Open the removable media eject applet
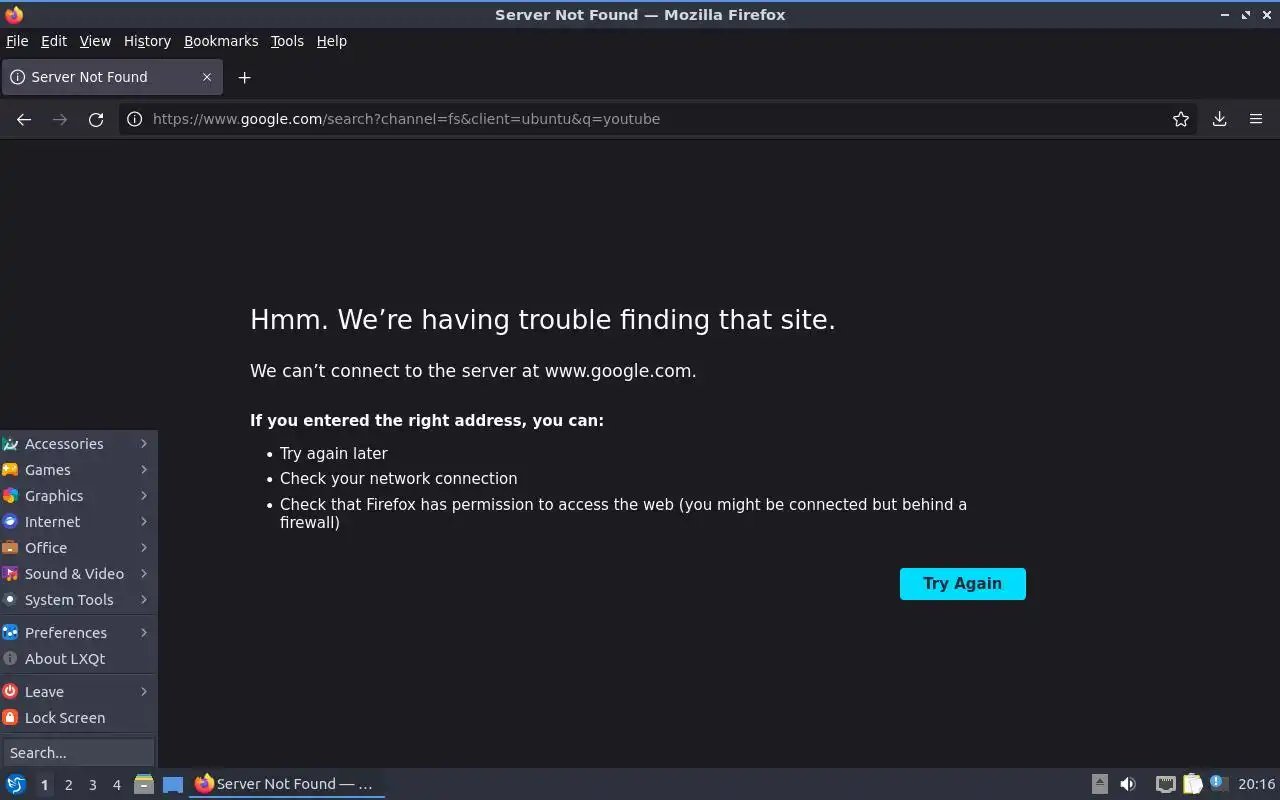The width and height of the screenshot is (1280, 800). click(1100, 784)
